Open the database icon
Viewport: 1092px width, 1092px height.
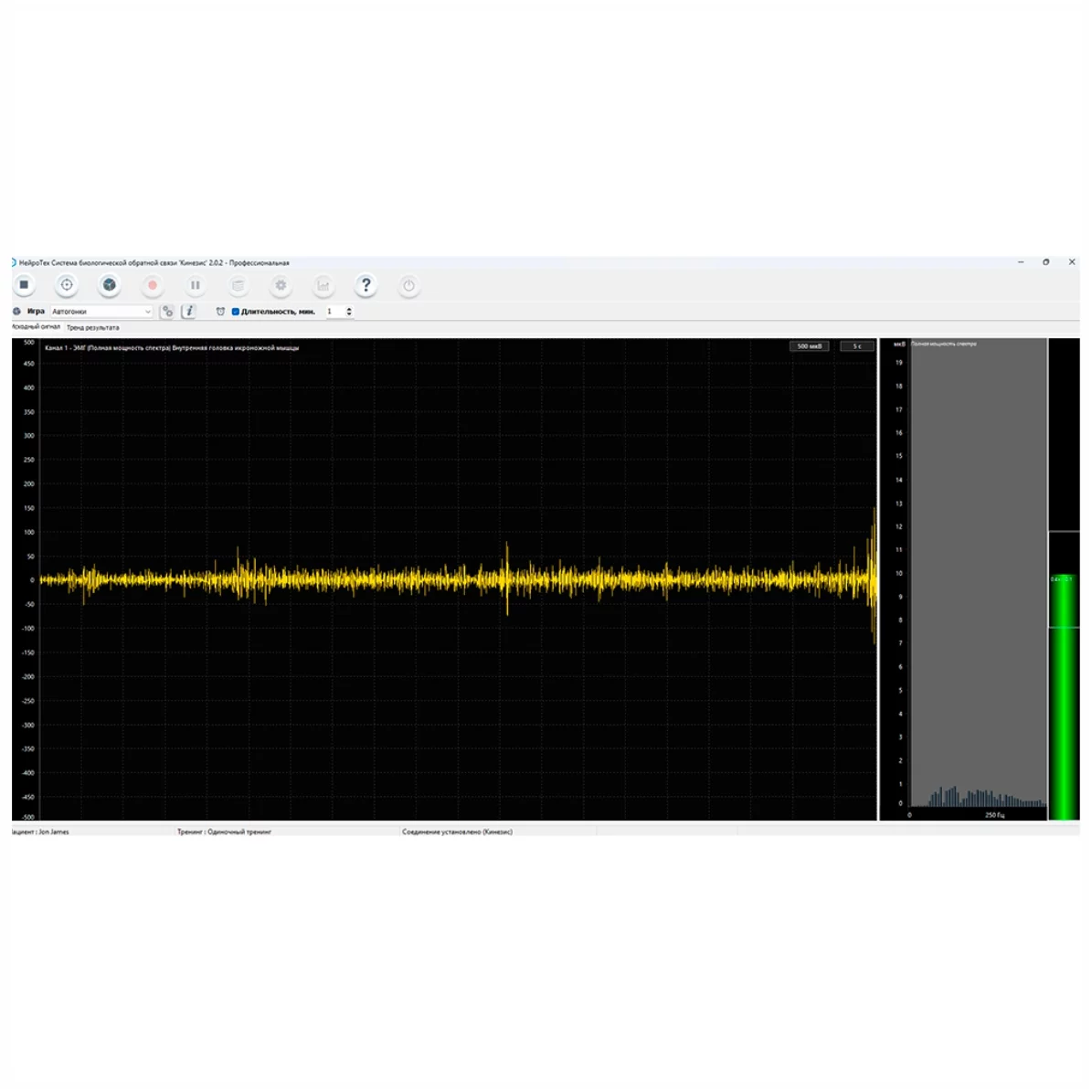tap(239, 285)
